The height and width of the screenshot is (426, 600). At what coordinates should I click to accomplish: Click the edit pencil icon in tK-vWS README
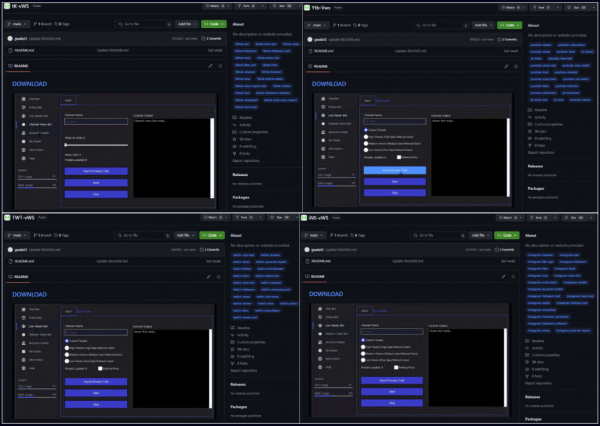click(210, 66)
